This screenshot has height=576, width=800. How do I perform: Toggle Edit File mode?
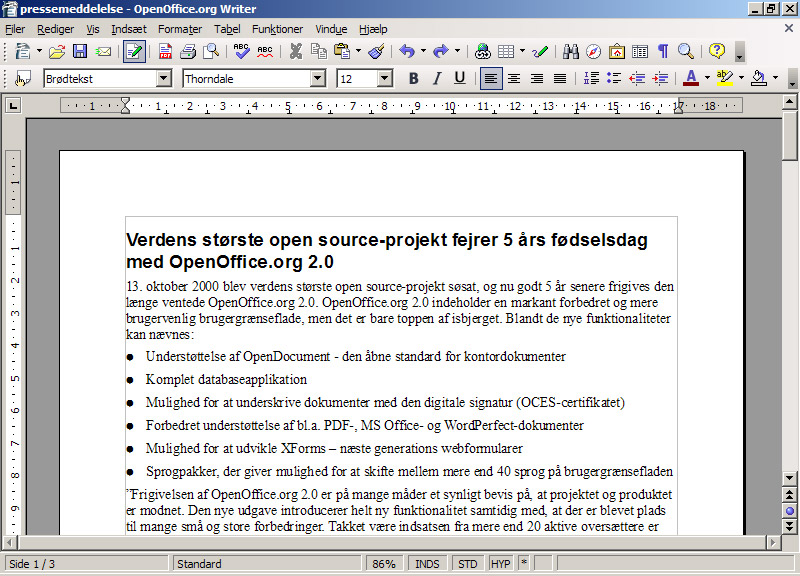(134, 52)
